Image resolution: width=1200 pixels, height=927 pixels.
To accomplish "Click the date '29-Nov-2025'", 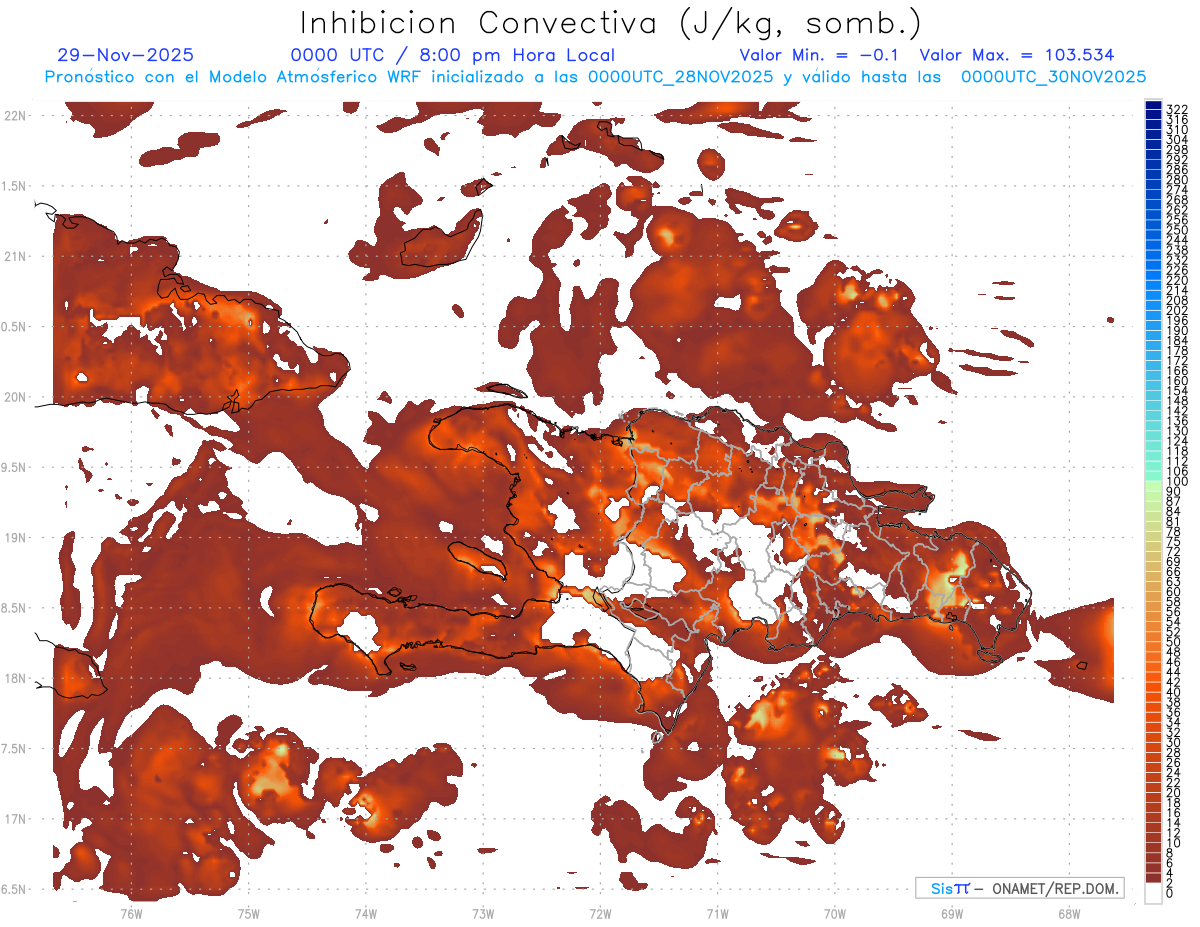I will click(x=126, y=55).
